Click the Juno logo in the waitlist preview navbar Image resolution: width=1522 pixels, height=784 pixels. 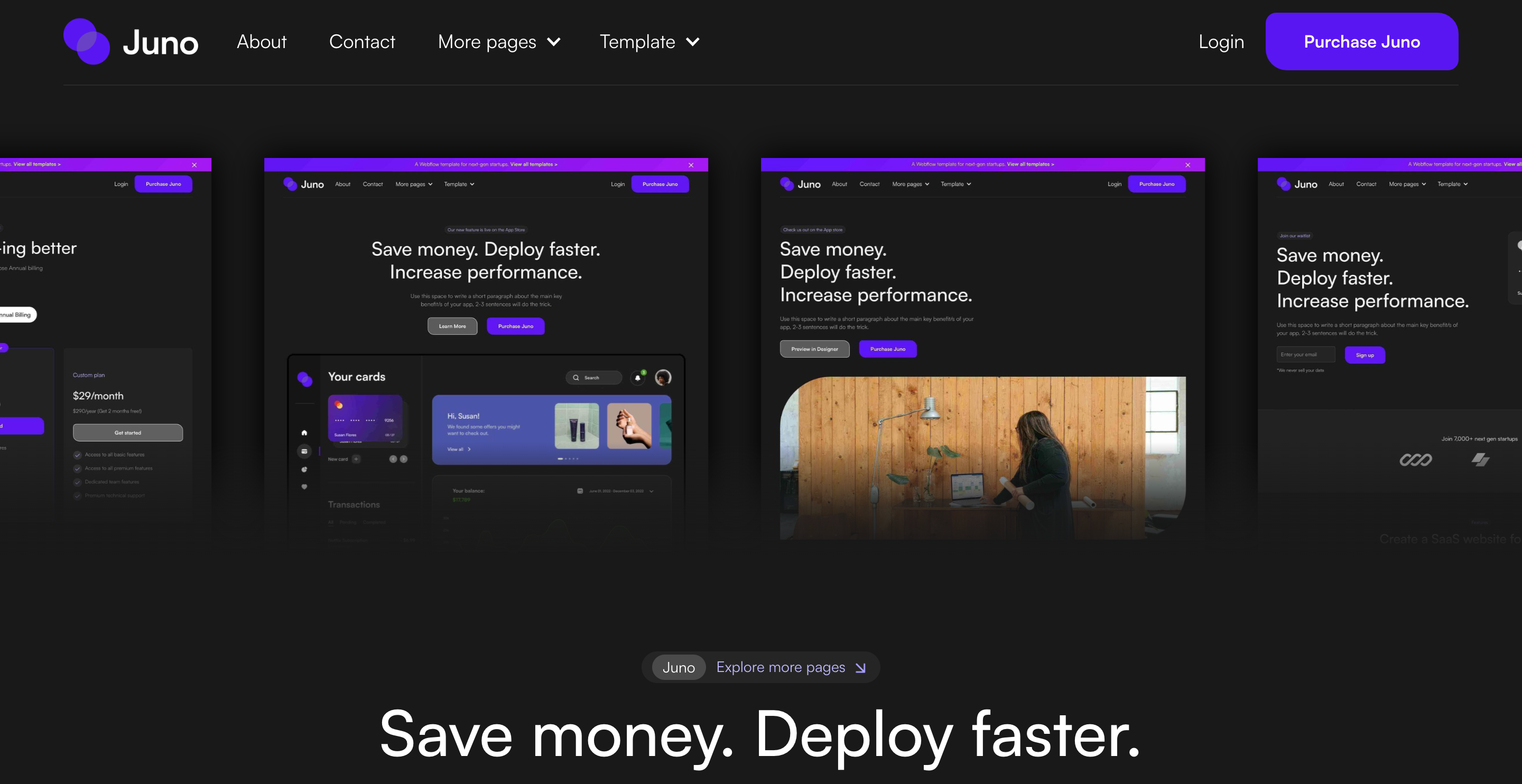pyautogui.click(x=1297, y=184)
